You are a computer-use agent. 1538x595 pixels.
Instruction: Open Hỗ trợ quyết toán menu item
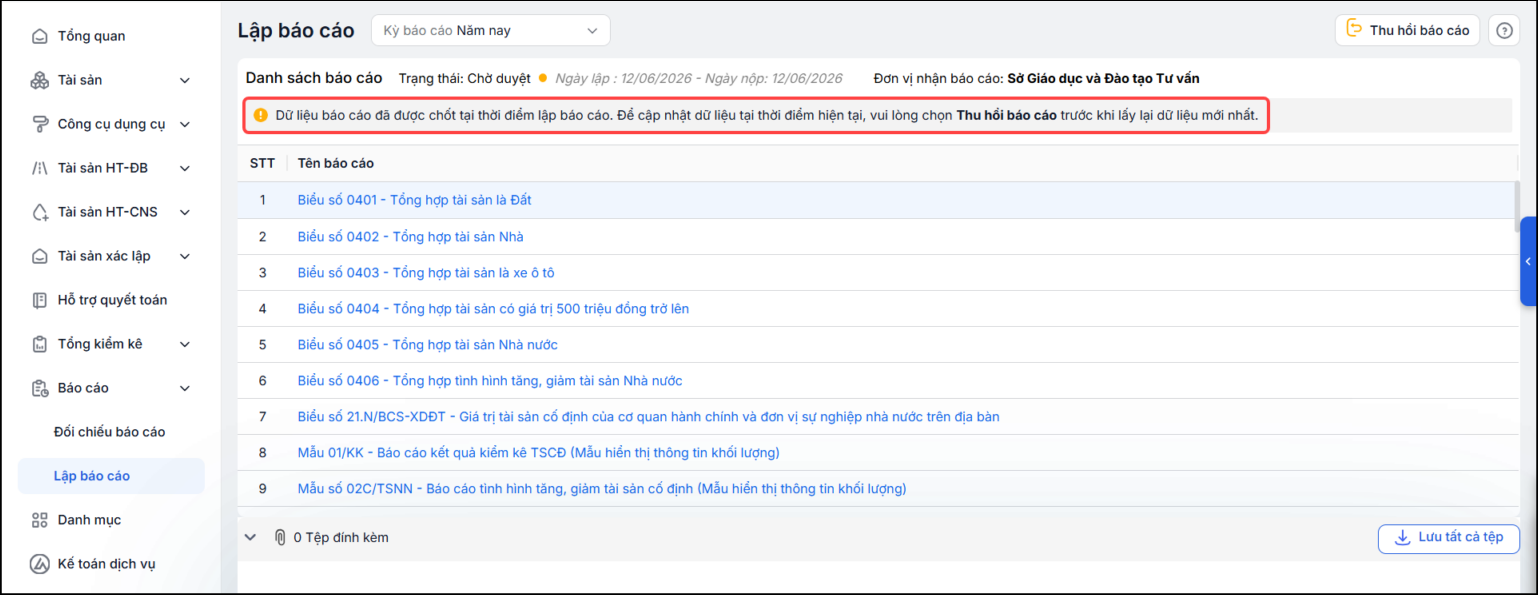[113, 300]
